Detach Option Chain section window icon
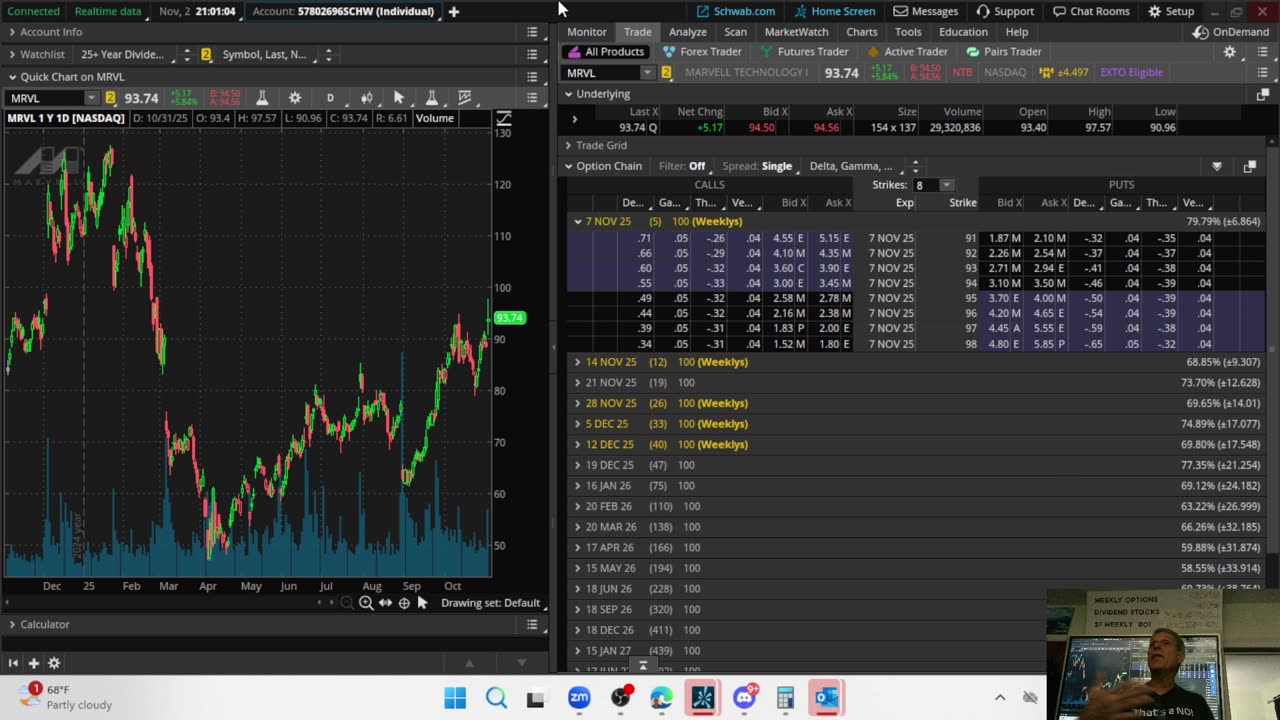Screen dimensions: 1280x720 [1249, 167]
